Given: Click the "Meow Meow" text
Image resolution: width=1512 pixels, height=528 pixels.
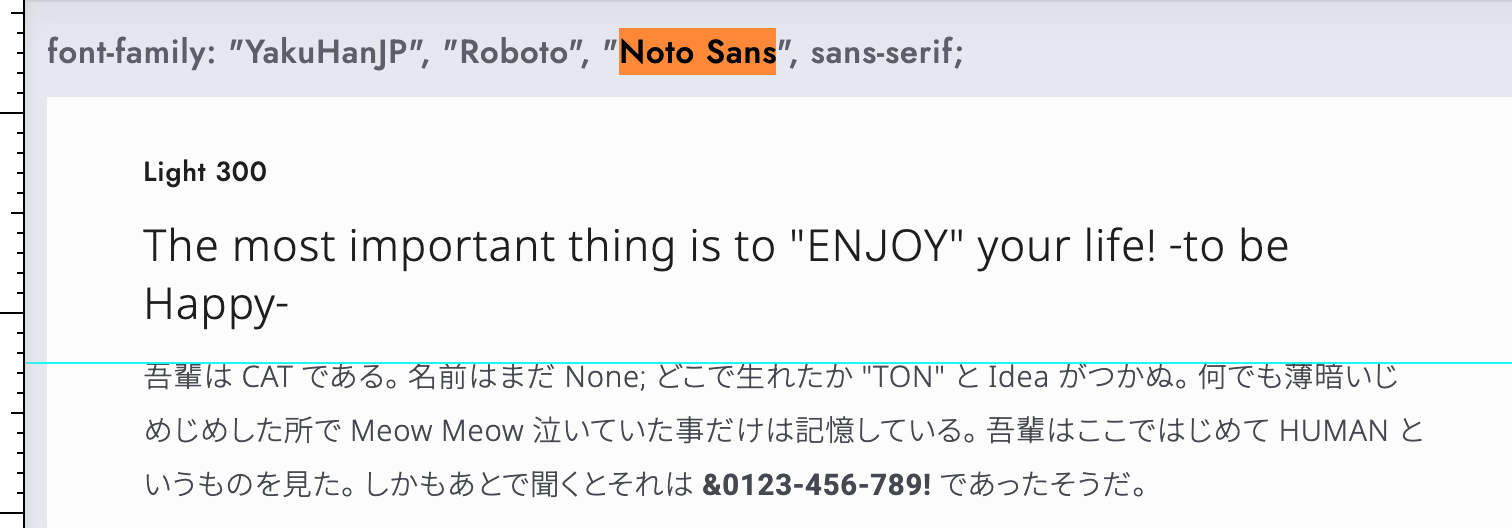Looking at the screenshot, I should tap(438, 432).
